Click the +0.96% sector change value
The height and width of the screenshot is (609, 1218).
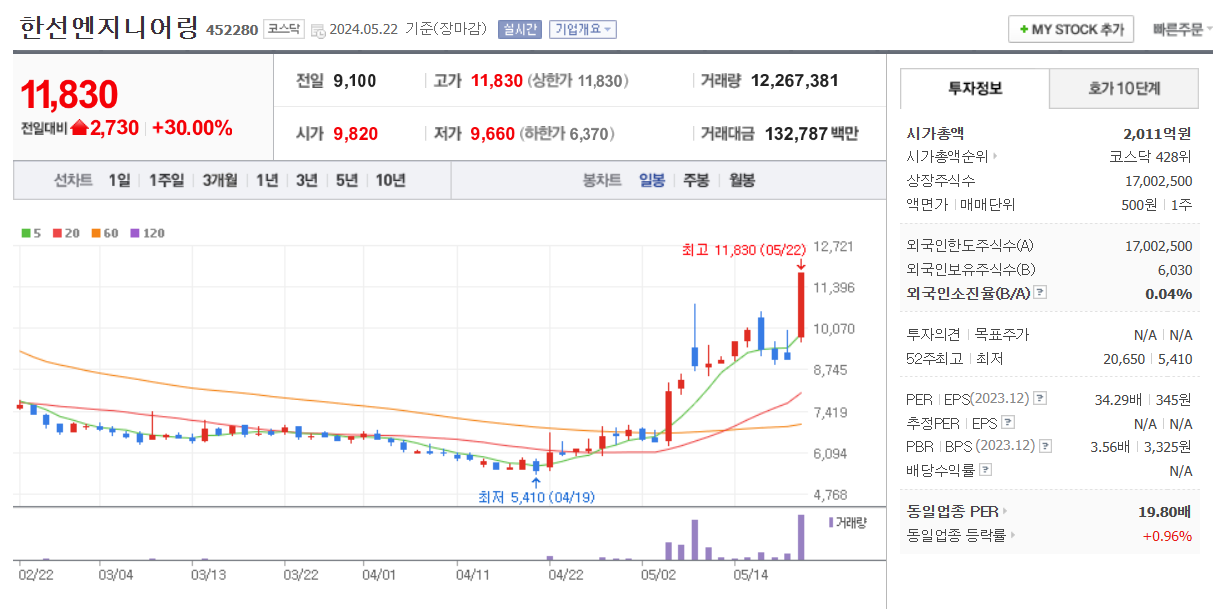click(x=1167, y=536)
